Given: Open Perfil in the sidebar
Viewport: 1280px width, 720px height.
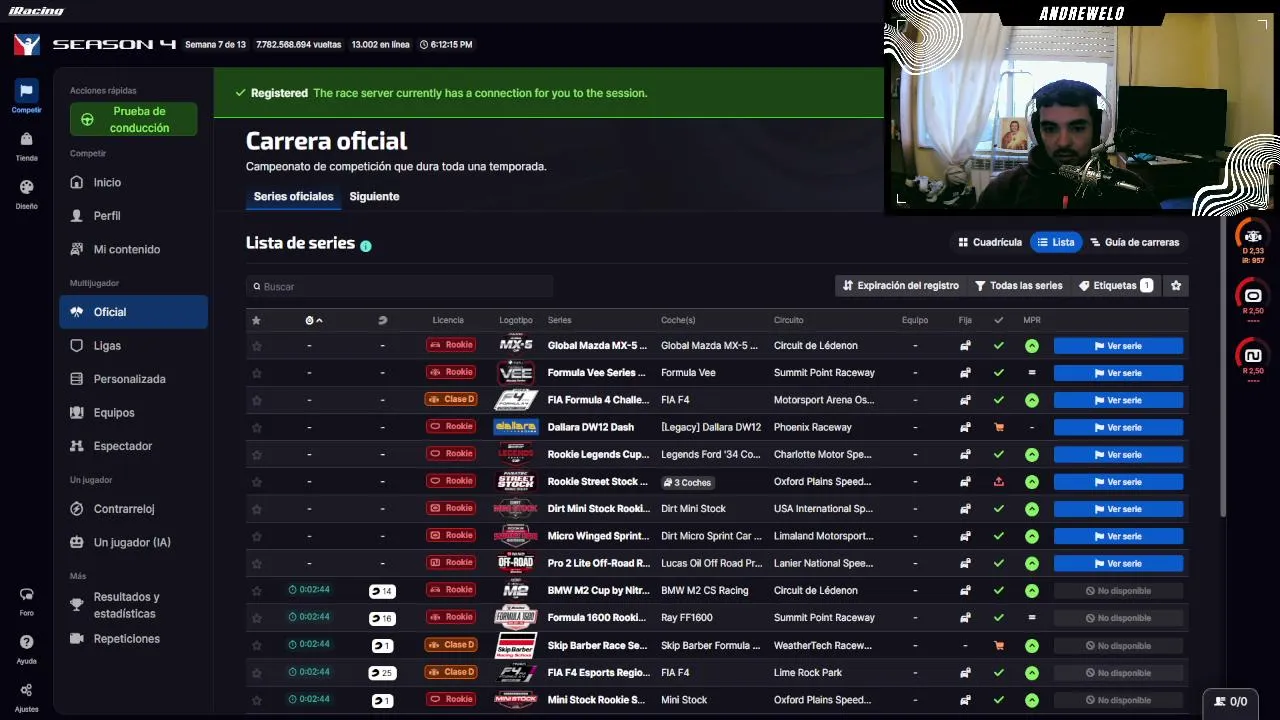Looking at the screenshot, I should [133, 216].
